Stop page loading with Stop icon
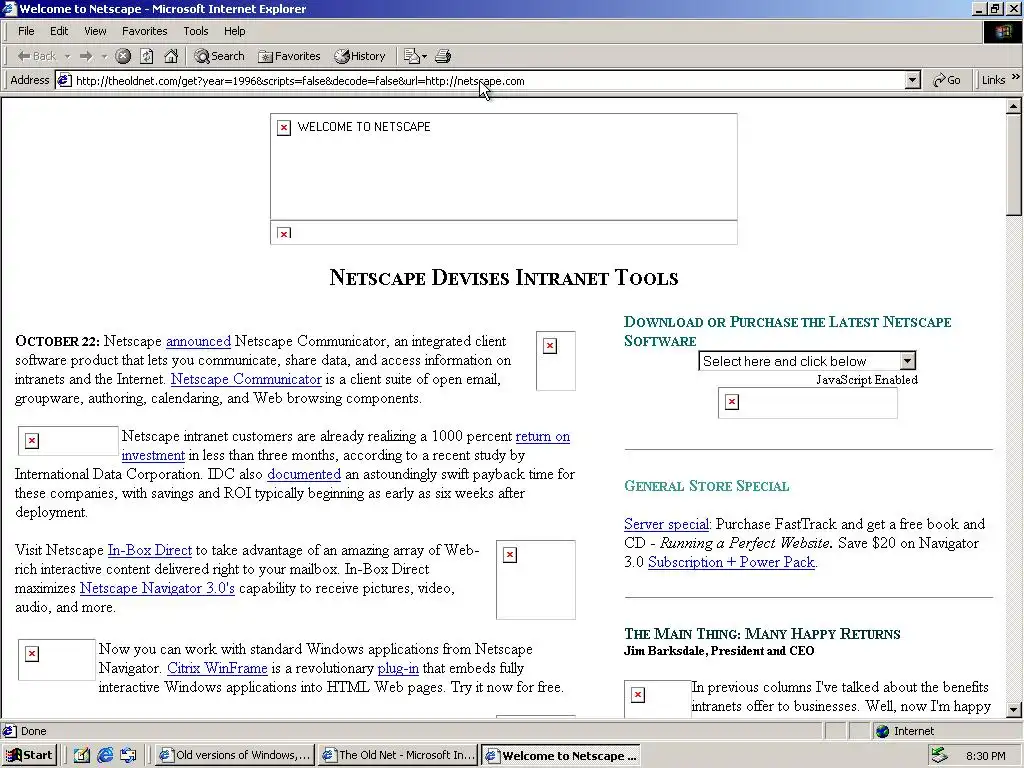 (123, 56)
